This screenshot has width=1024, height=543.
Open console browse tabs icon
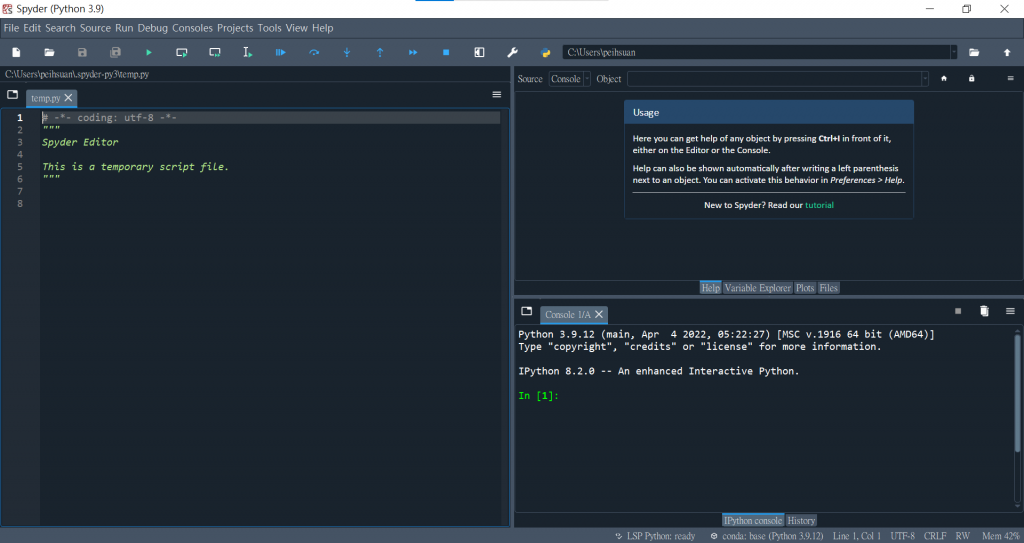tap(526, 311)
